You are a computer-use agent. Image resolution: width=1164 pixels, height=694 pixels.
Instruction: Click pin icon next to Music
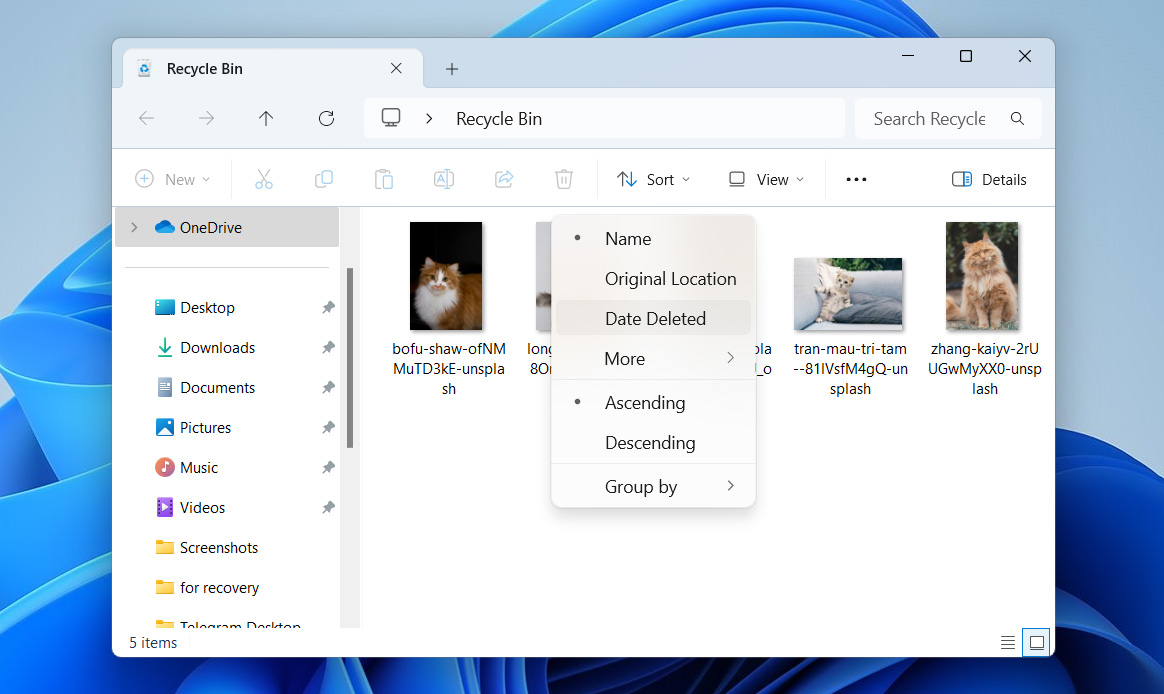click(x=328, y=468)
